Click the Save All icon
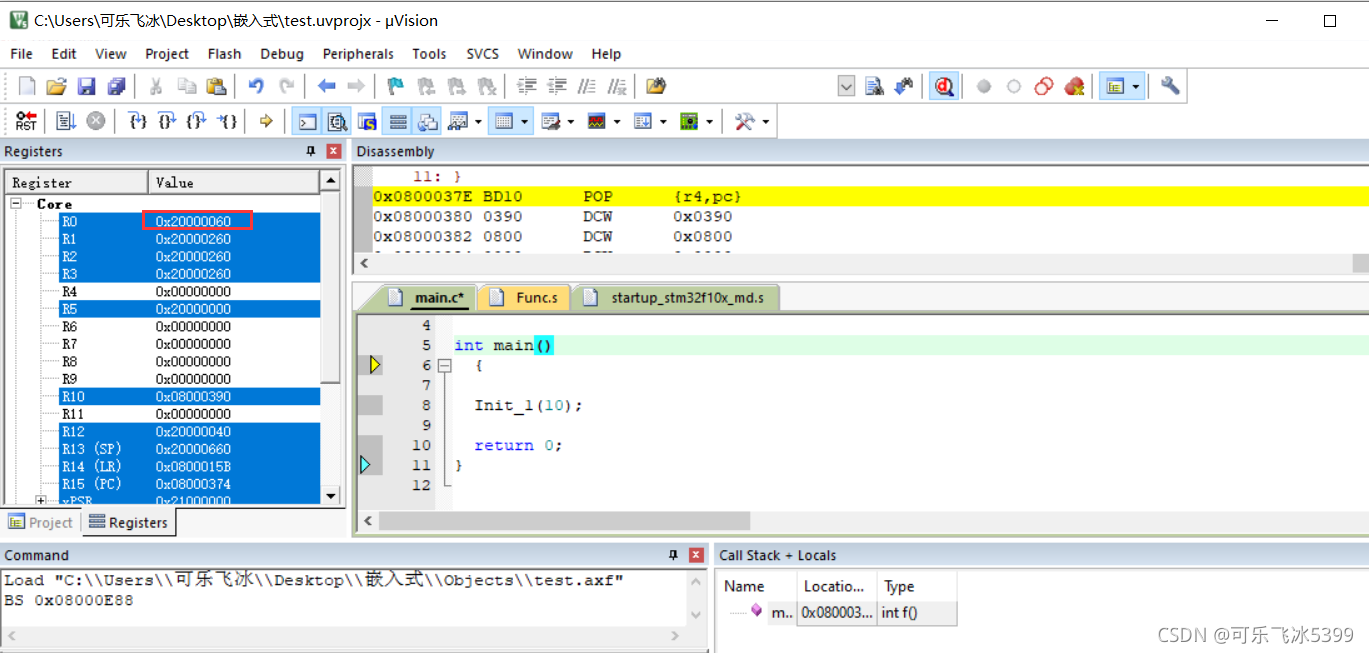The image size is (1369, 653). tap(116, 86)
